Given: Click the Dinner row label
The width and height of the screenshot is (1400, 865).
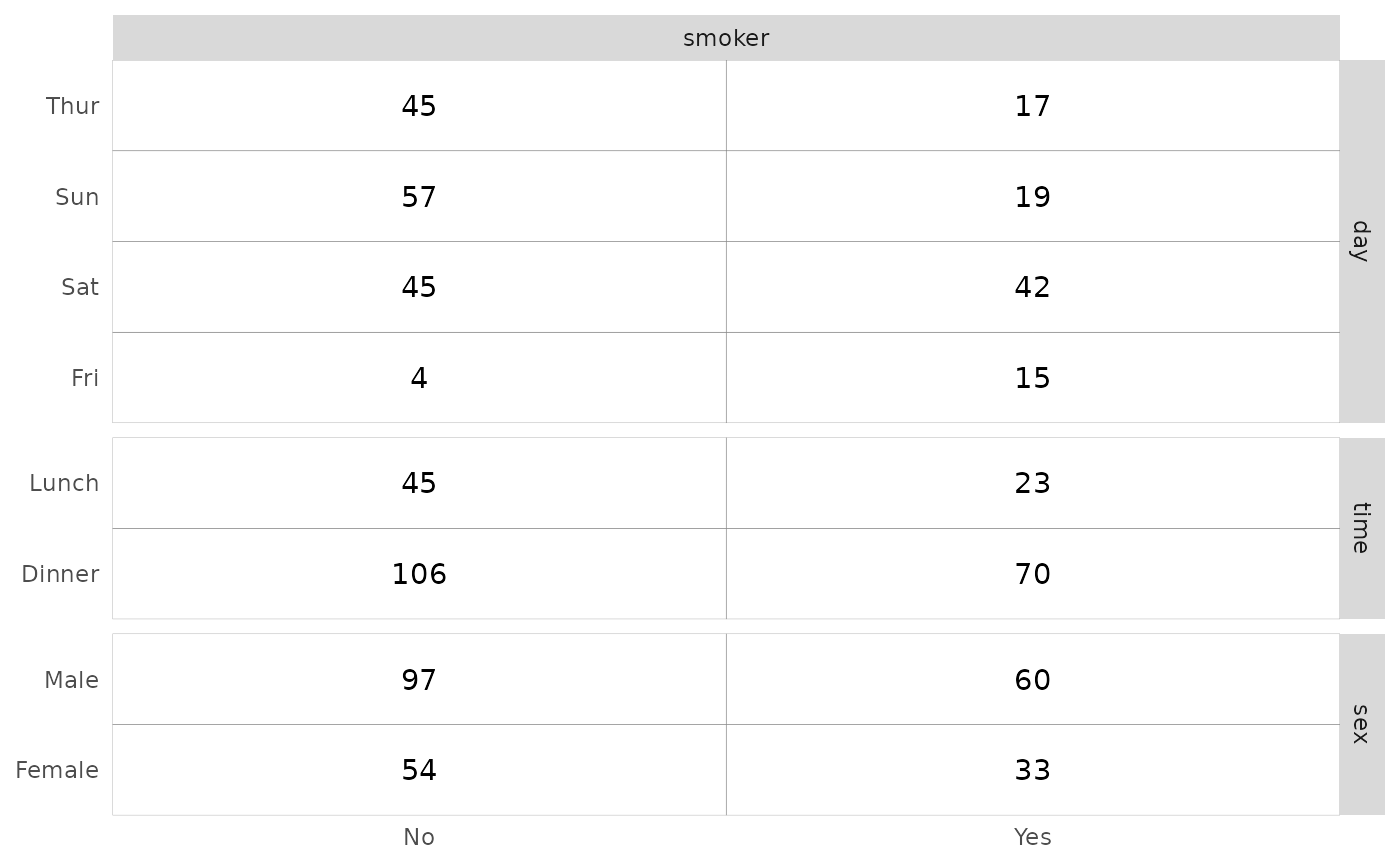Looking at the screenshot, I should coord(60,574).
